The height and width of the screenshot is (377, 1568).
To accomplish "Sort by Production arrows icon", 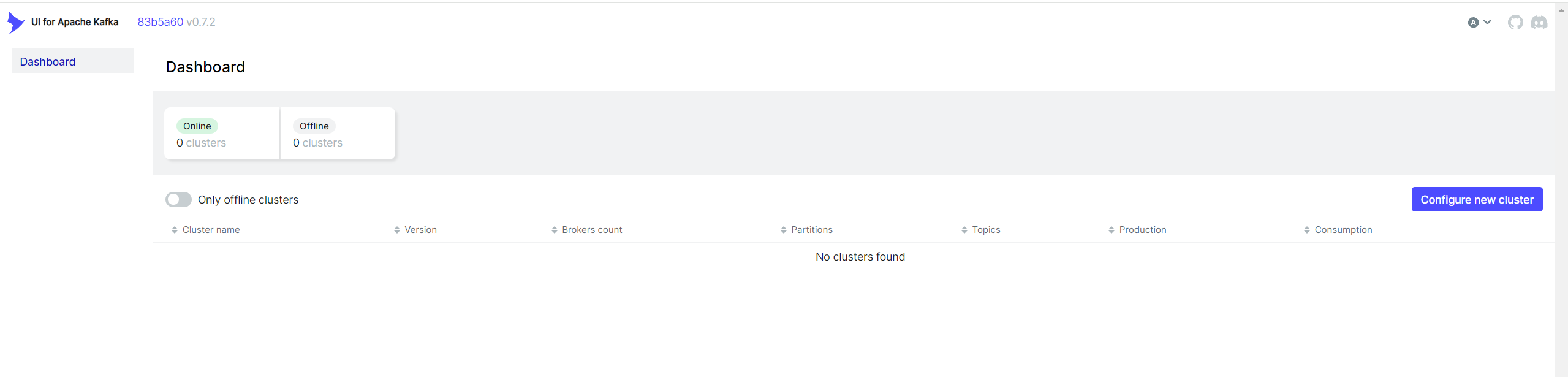I will pos(1112,230).
